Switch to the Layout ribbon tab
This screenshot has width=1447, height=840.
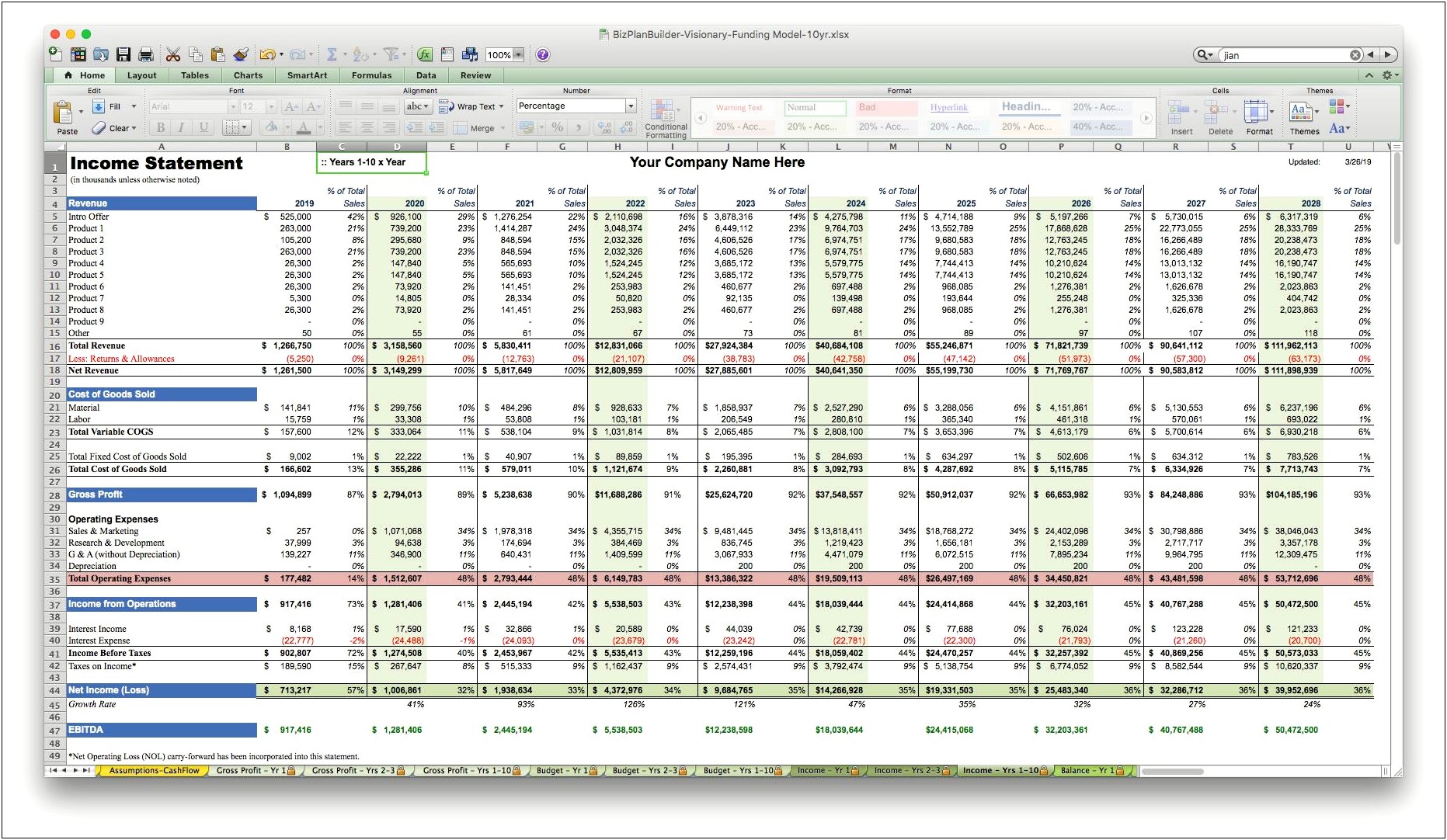click(141, 75)
